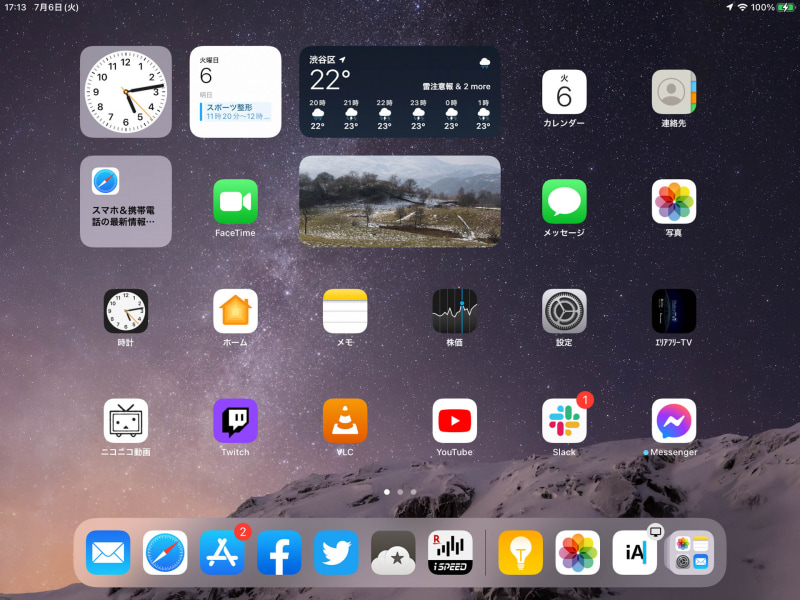
Task: Tap the 17:13 time in status bar
Action: (15, 7)
